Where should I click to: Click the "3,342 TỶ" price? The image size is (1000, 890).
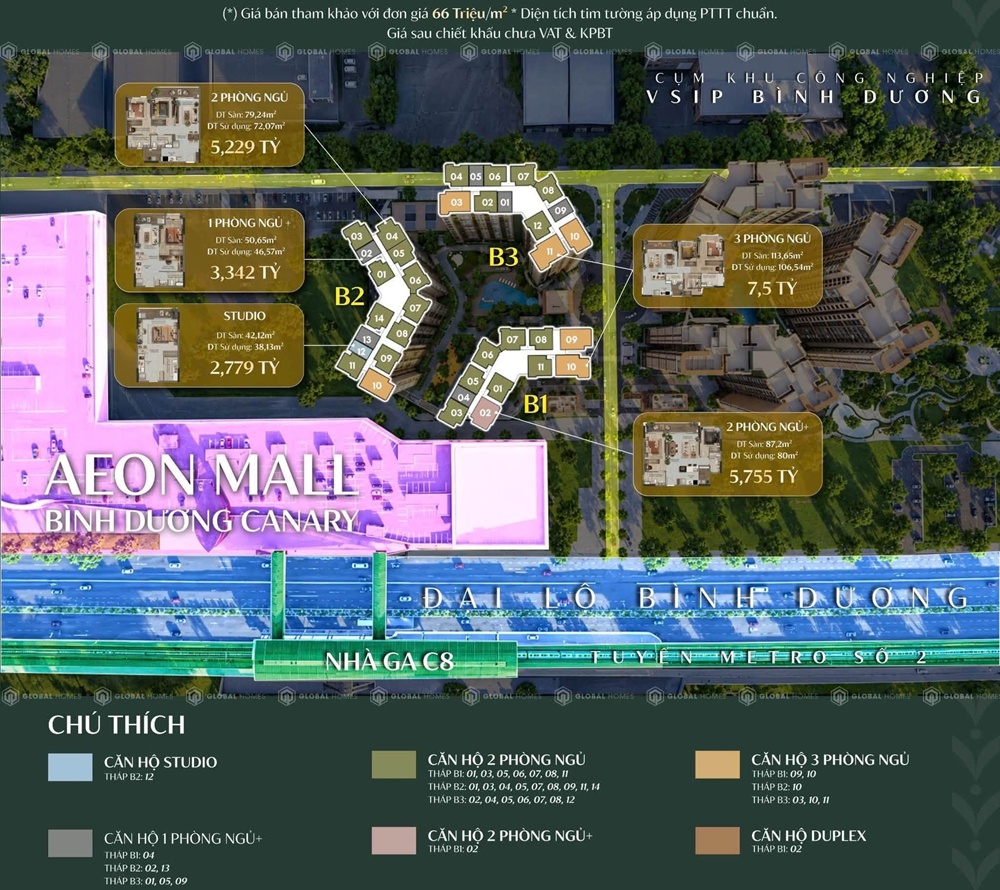click(246, 272)
